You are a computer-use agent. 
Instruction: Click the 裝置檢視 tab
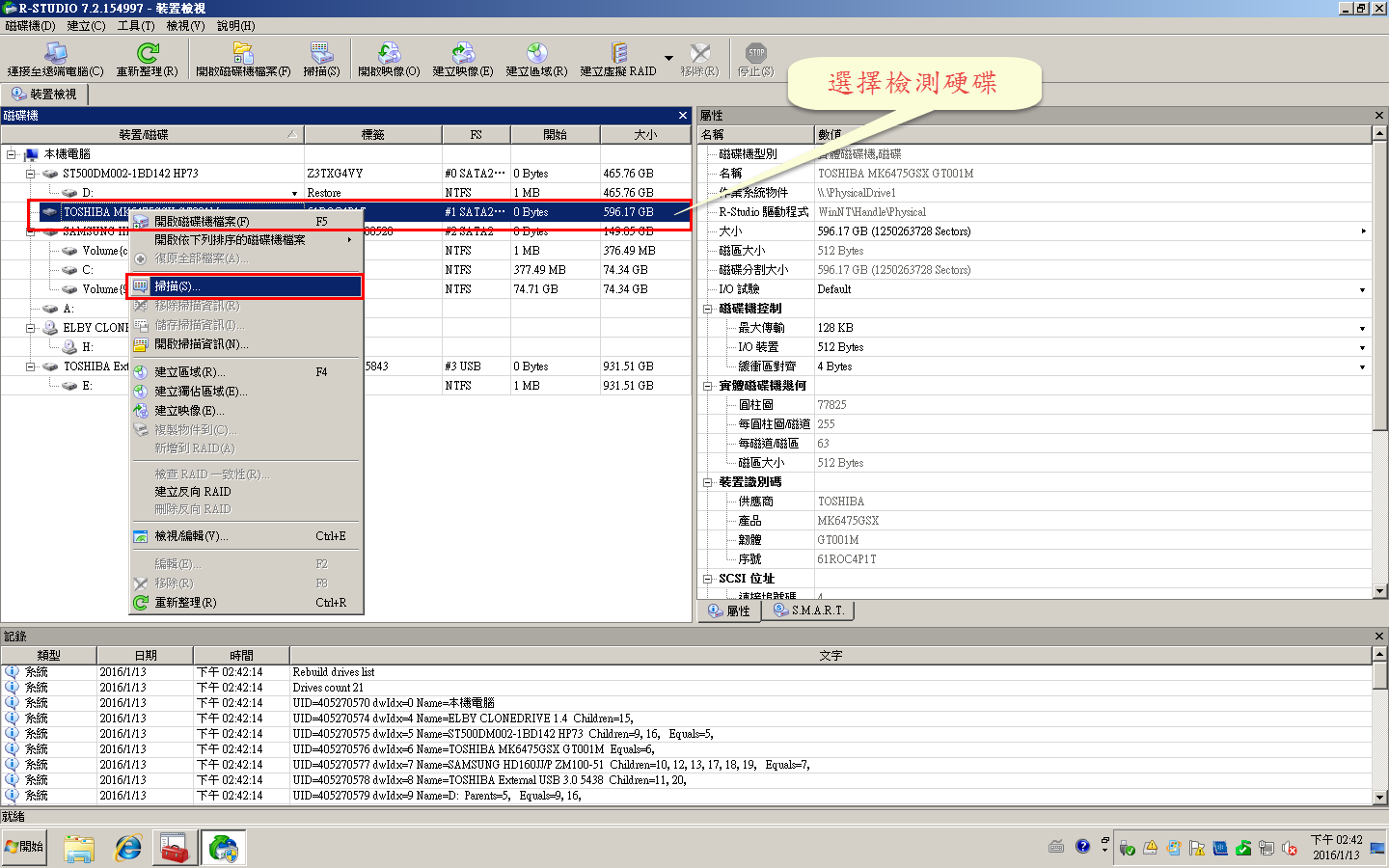click(44, 94)
